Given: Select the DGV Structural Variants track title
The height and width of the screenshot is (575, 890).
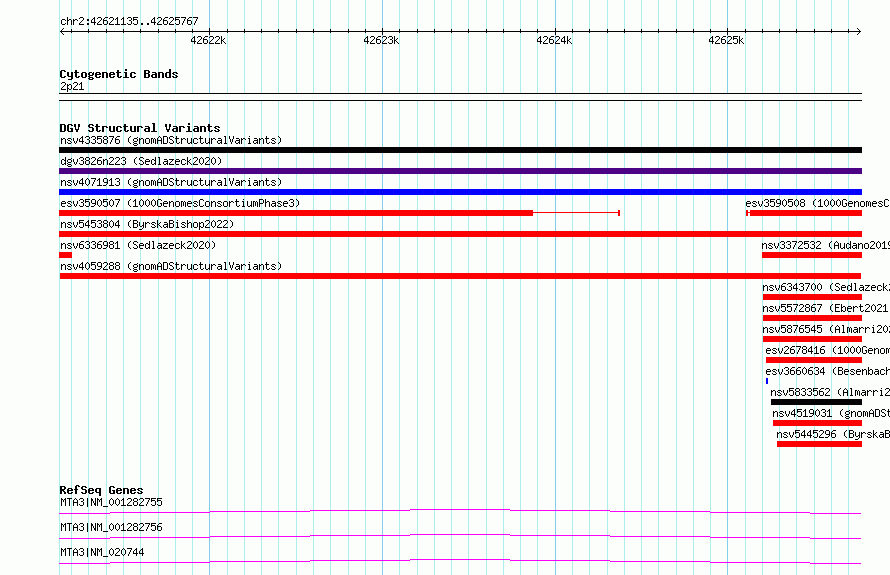Looking at the screenshot, I should [x=140, y=128].
